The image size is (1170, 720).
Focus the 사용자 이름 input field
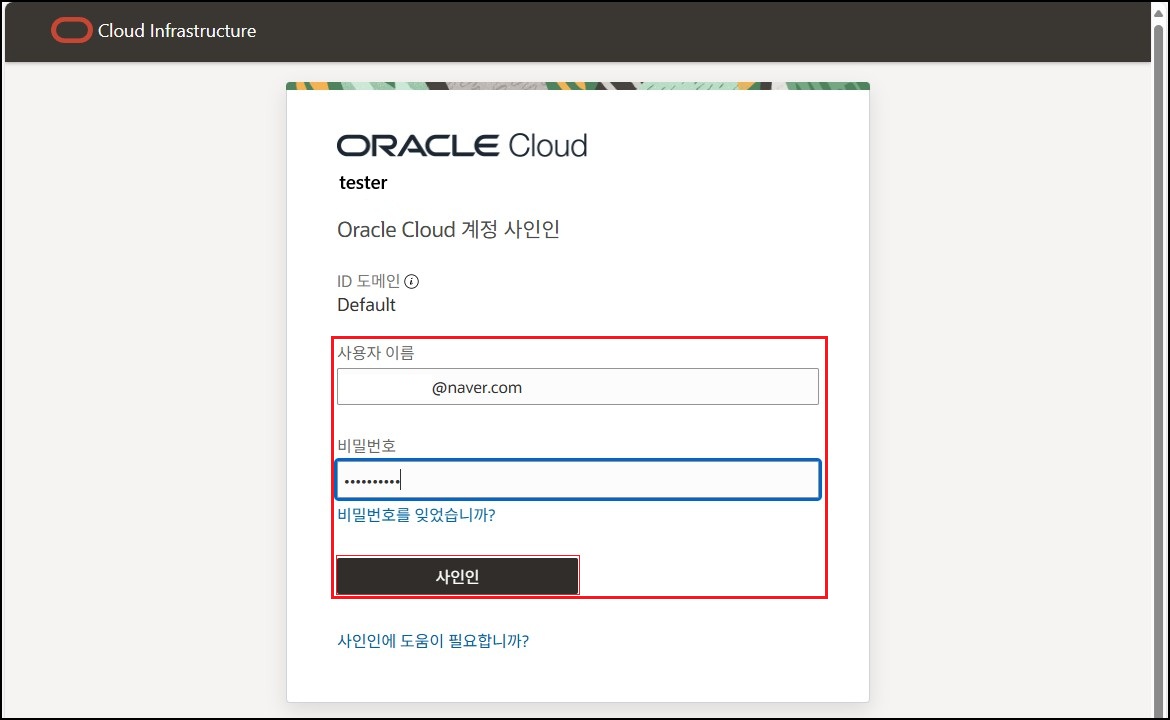578,386
